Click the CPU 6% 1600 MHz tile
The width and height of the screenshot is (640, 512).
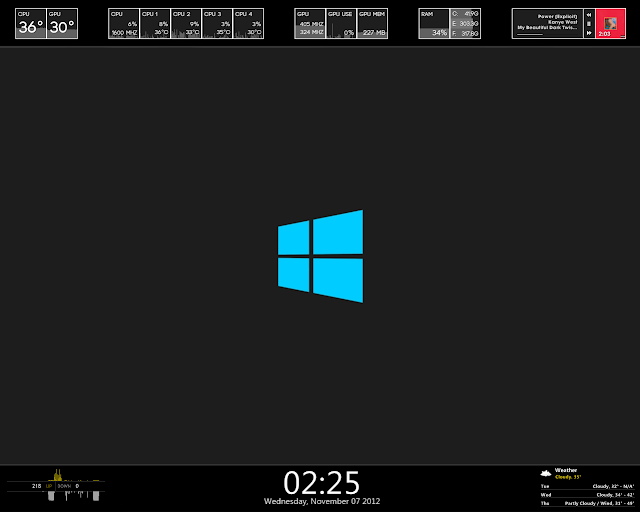click(124, 24)
